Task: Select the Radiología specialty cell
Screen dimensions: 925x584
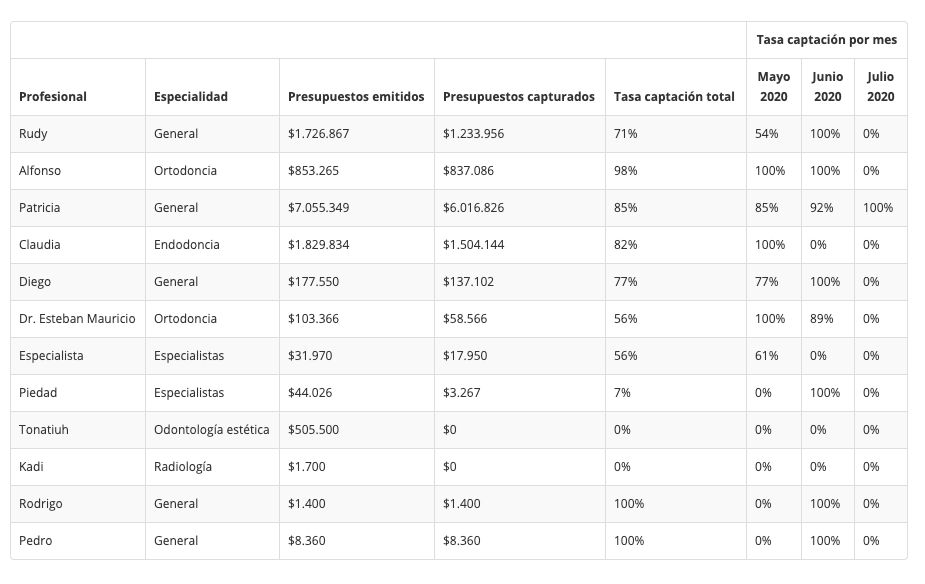Action: (183, 467)
